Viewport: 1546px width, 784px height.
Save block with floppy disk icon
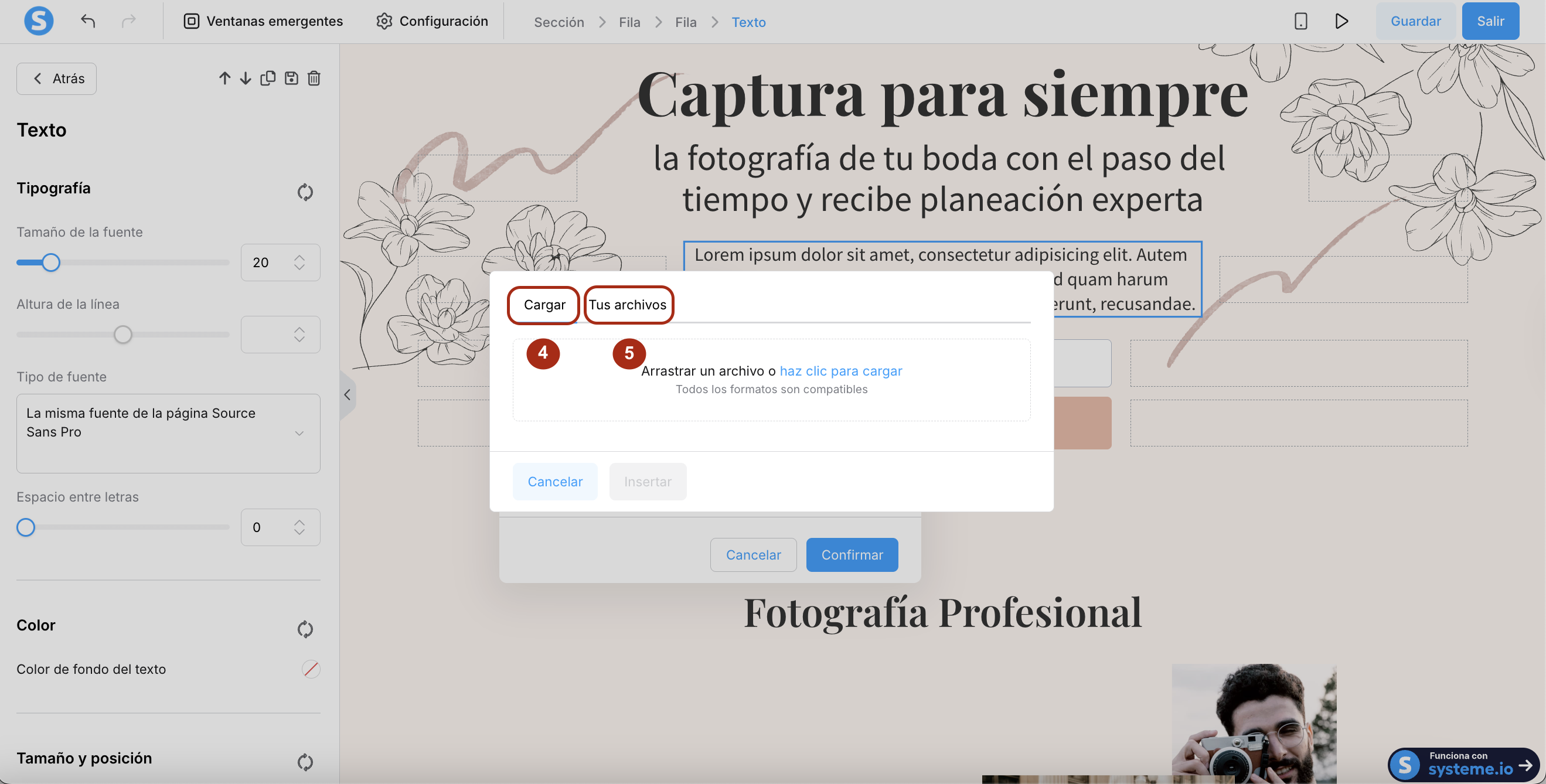coord(291,79)
